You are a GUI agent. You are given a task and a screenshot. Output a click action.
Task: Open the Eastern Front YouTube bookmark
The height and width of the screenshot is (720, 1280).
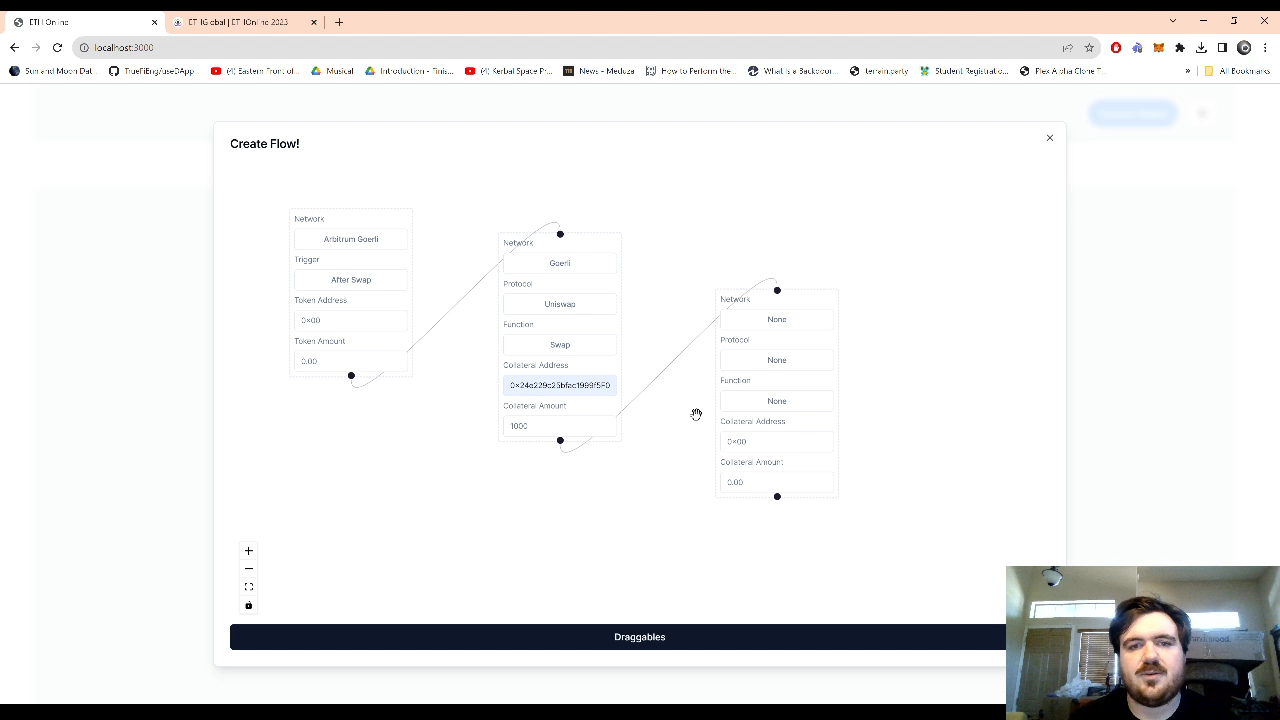[x=255, y=71]
